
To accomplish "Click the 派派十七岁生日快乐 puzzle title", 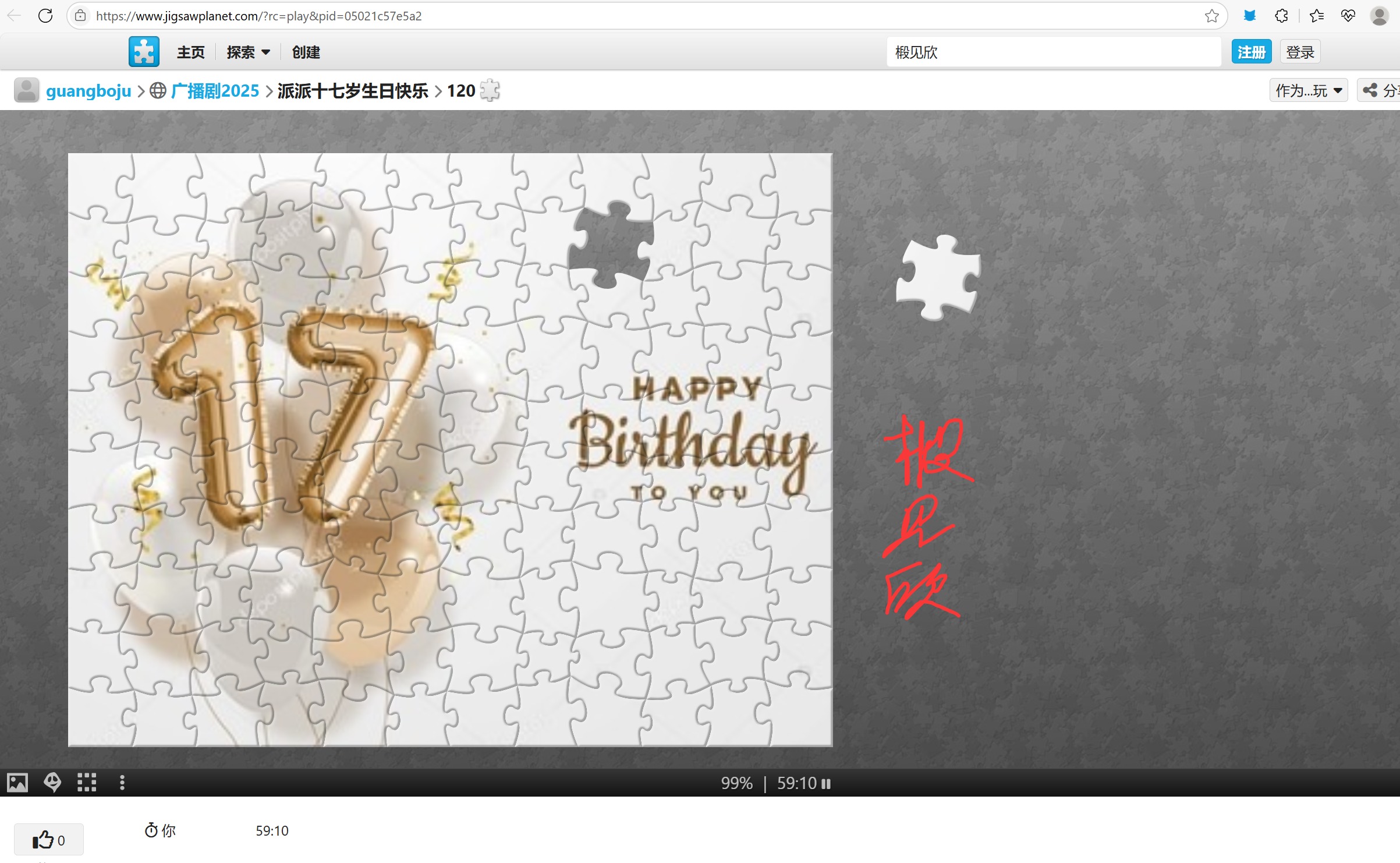I will coord(353,91).
